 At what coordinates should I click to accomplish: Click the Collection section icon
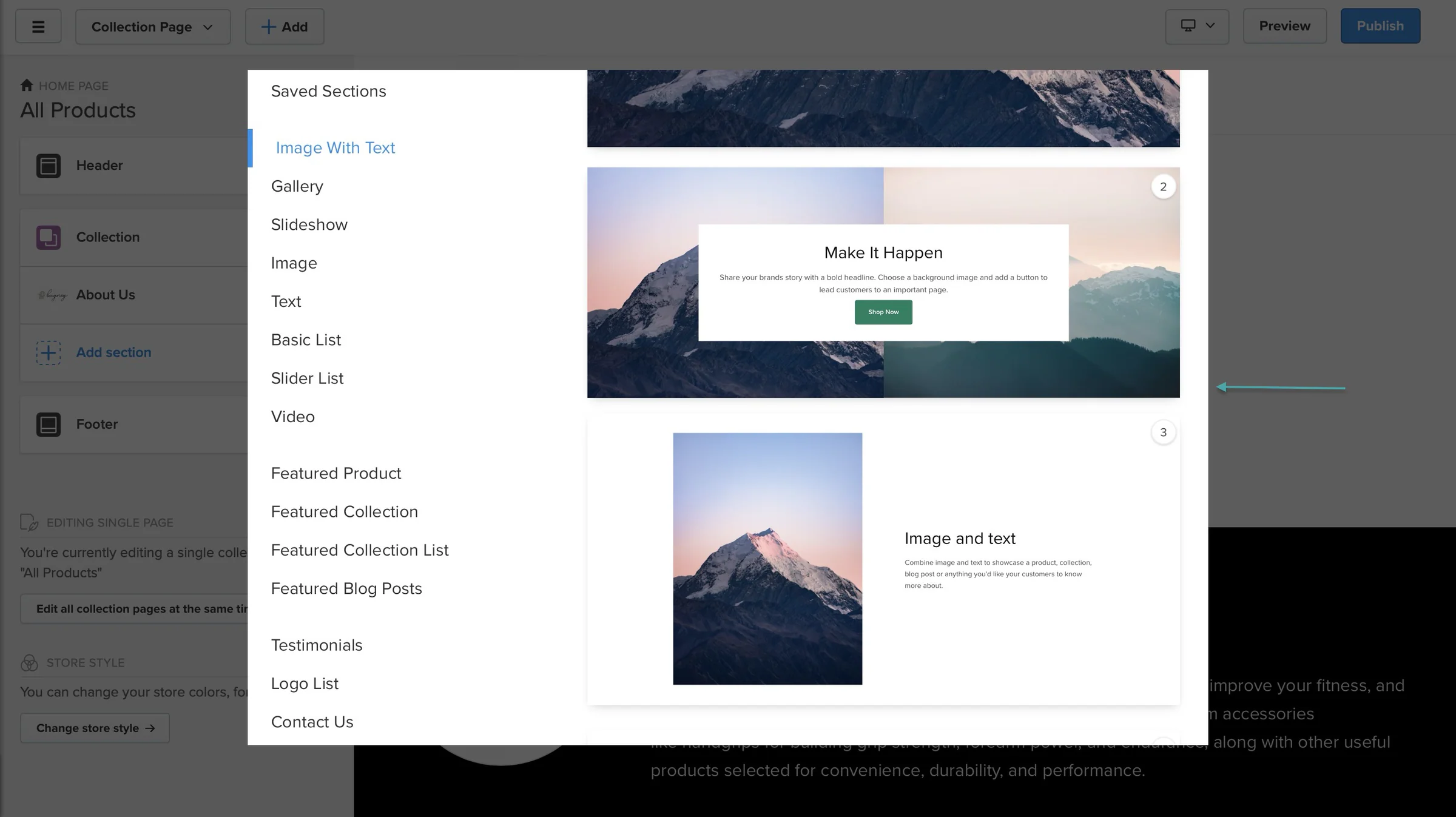click(49, 237)
